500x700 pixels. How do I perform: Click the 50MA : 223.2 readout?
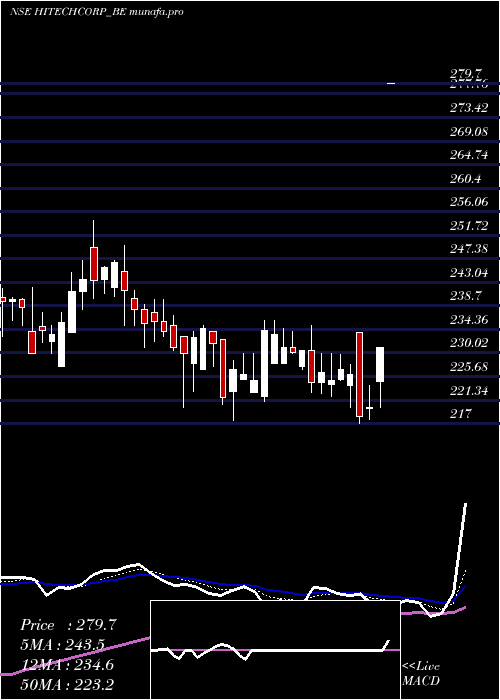(x=67, y=684)
